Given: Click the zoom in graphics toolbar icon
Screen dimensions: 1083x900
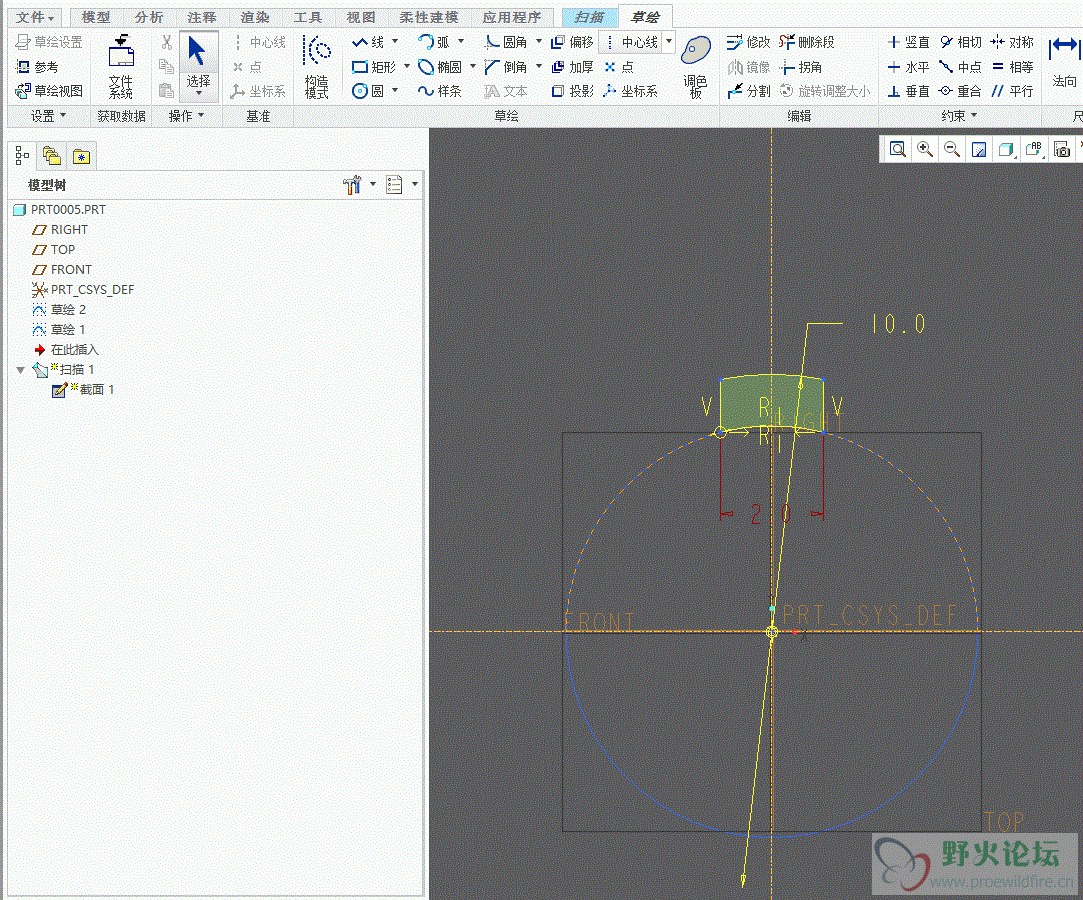Looking at the screenshot, I should coord(924,149).
